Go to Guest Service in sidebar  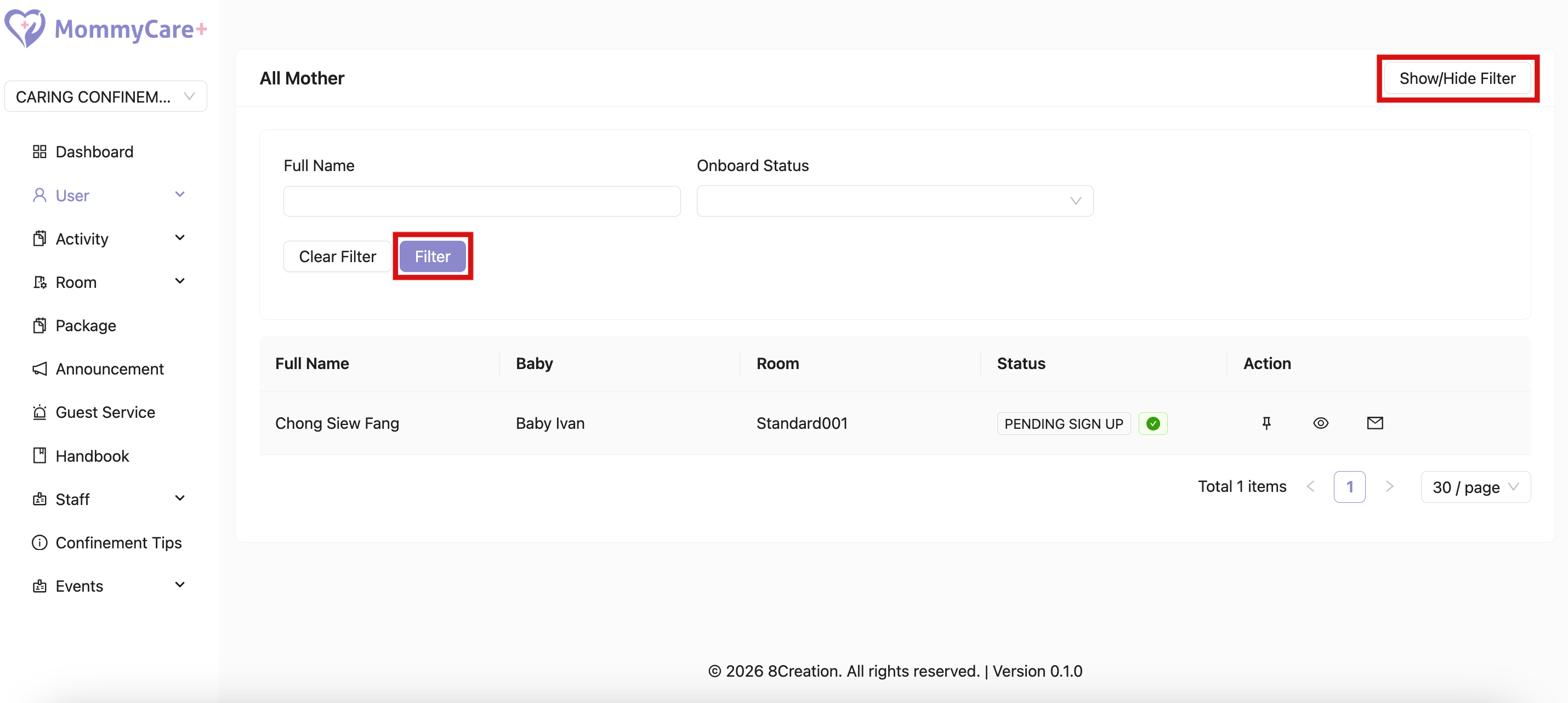(105, 412)
